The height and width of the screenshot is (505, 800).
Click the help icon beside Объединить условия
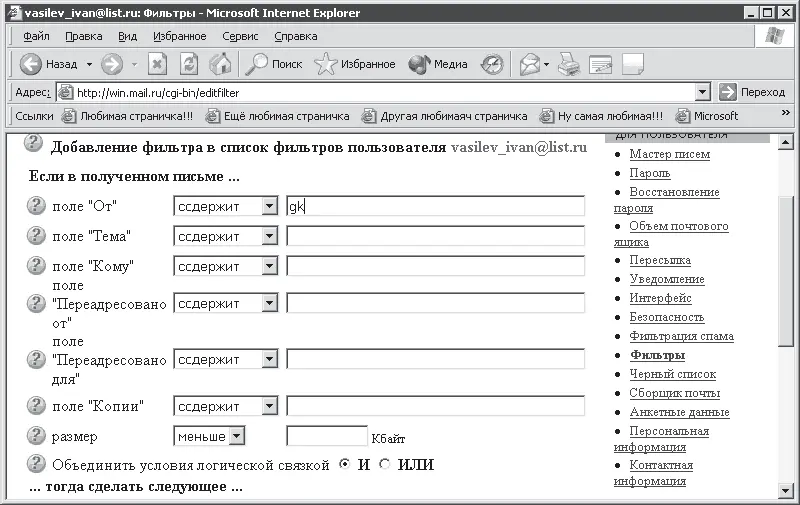pos(36,464)
